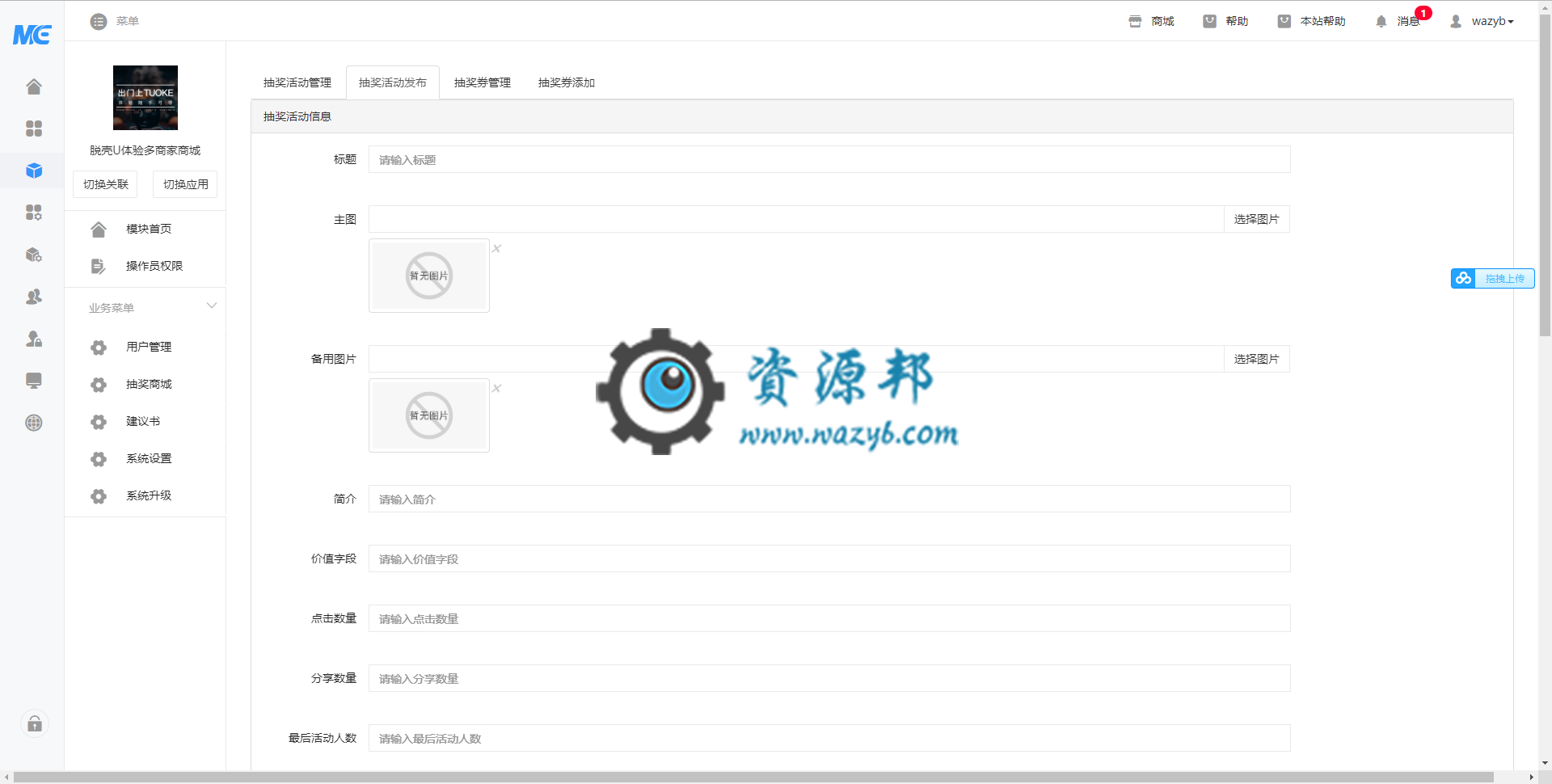Open the monitor icon in left rail

coord(33,381)
